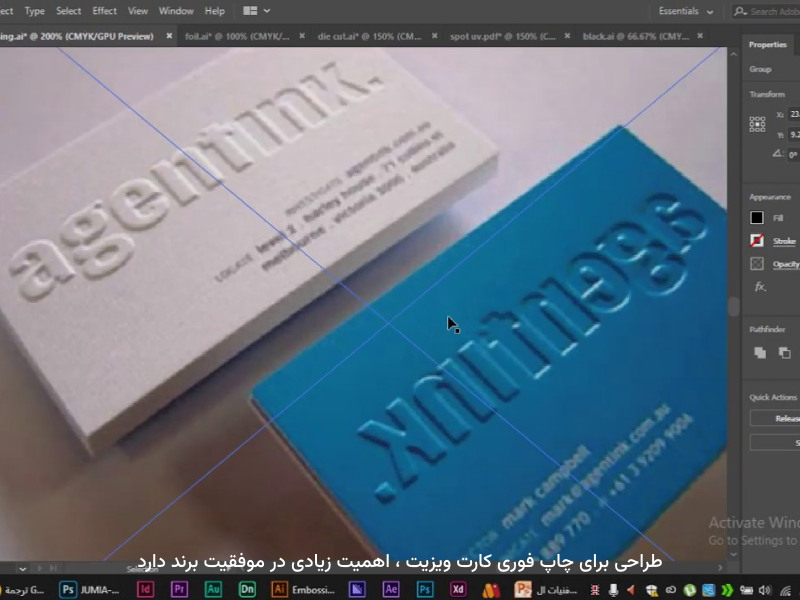Click the rotation angle field
800x600 pixels.
[794, 155]
